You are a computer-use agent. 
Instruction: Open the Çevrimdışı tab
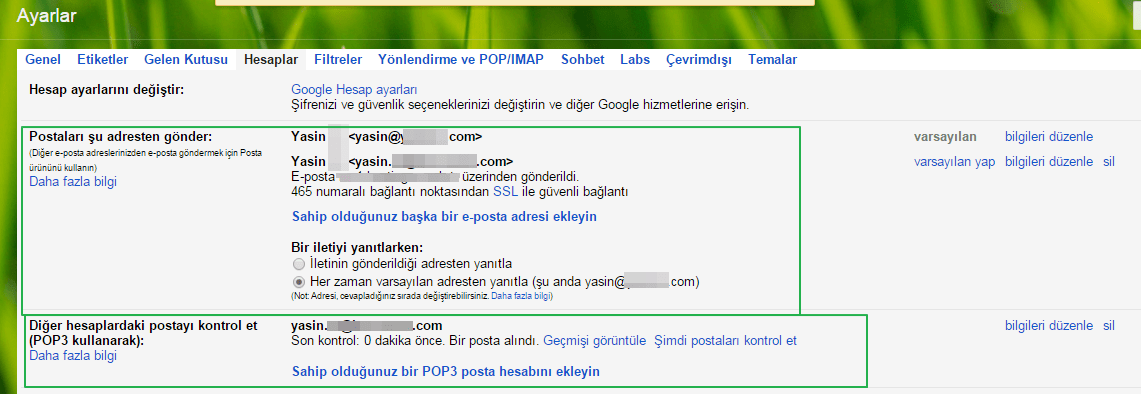click(x=699, y=60)
